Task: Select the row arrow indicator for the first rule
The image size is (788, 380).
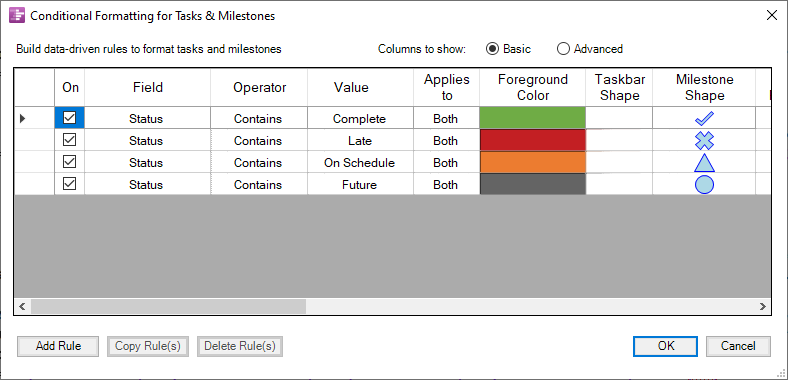Action: pos(22,119)
